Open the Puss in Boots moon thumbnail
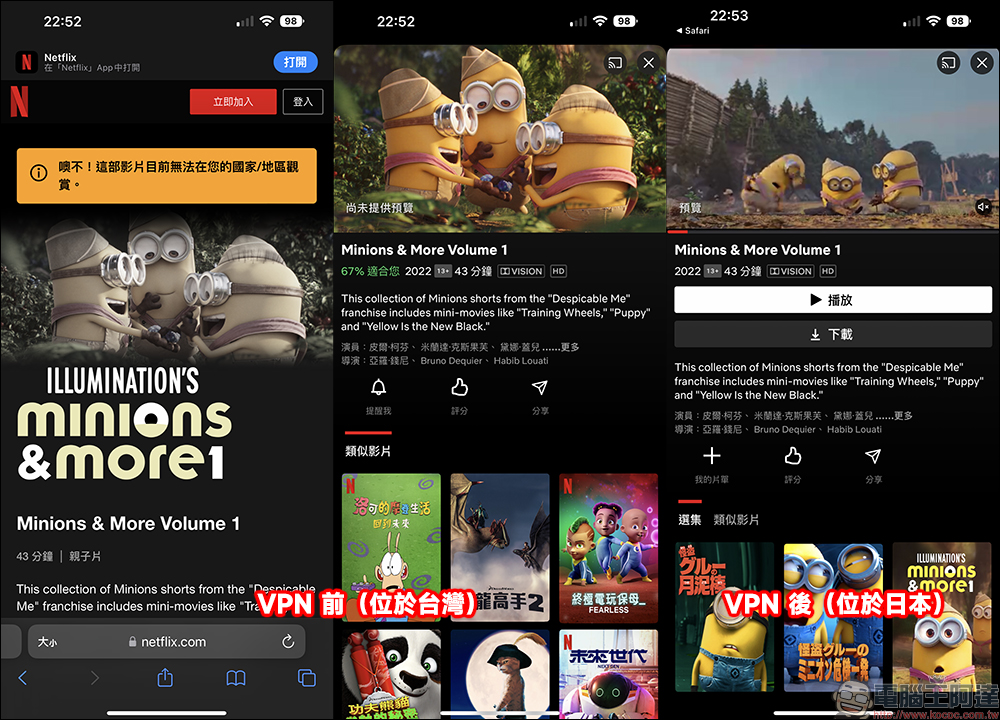The width and height of the screenshot is (1000, 720). tap(500, 674)
